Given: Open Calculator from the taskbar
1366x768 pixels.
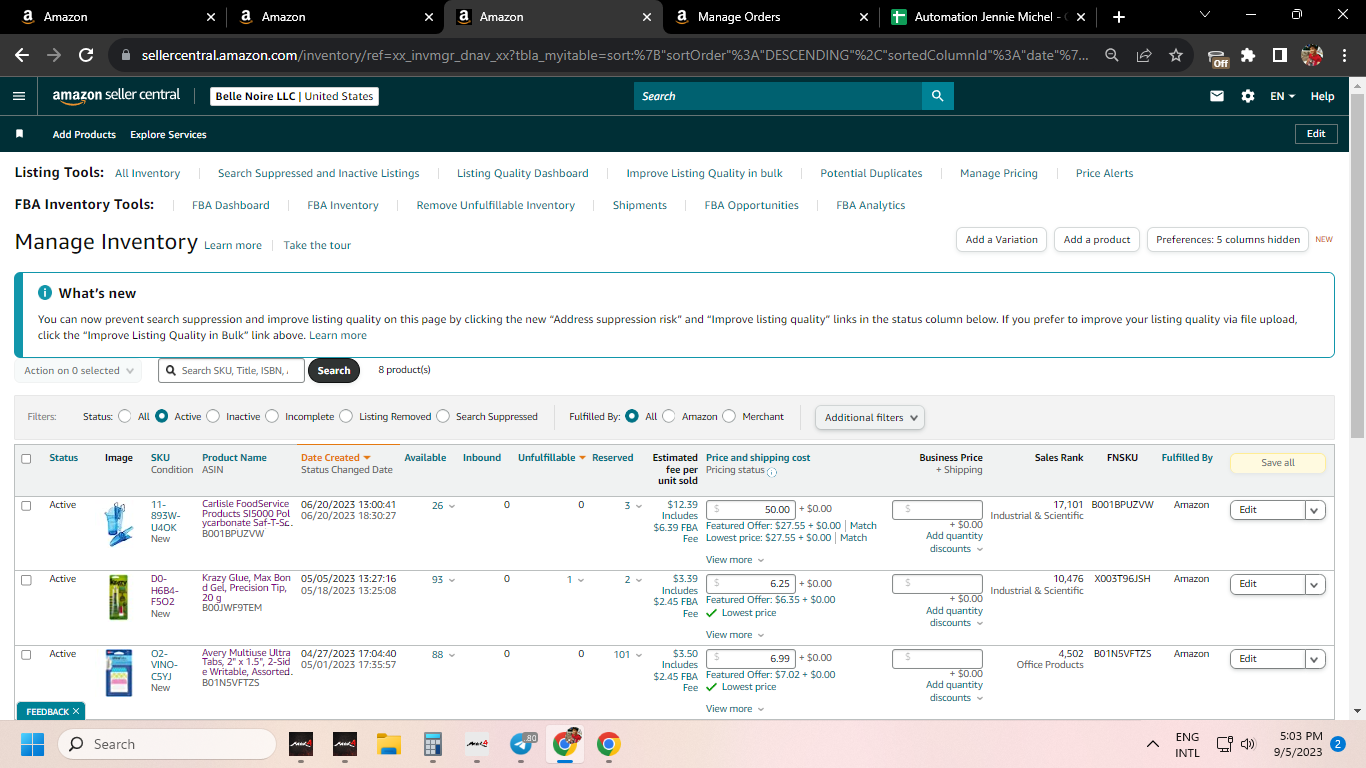Looking at the screenshot, I should [433, 744].
